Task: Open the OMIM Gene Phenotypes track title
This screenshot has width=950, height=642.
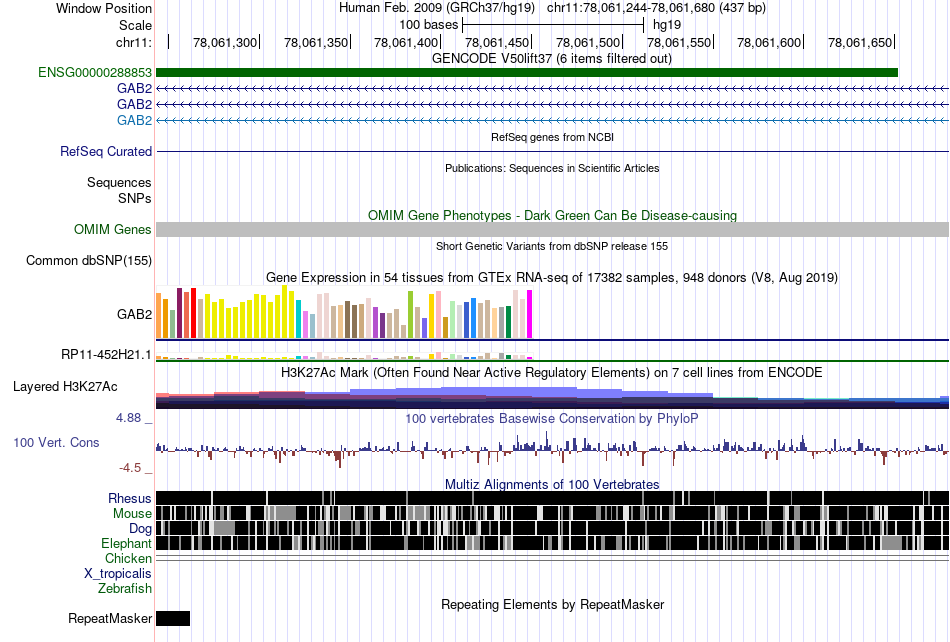Action: pyautogui.click(x=552, y=216)
